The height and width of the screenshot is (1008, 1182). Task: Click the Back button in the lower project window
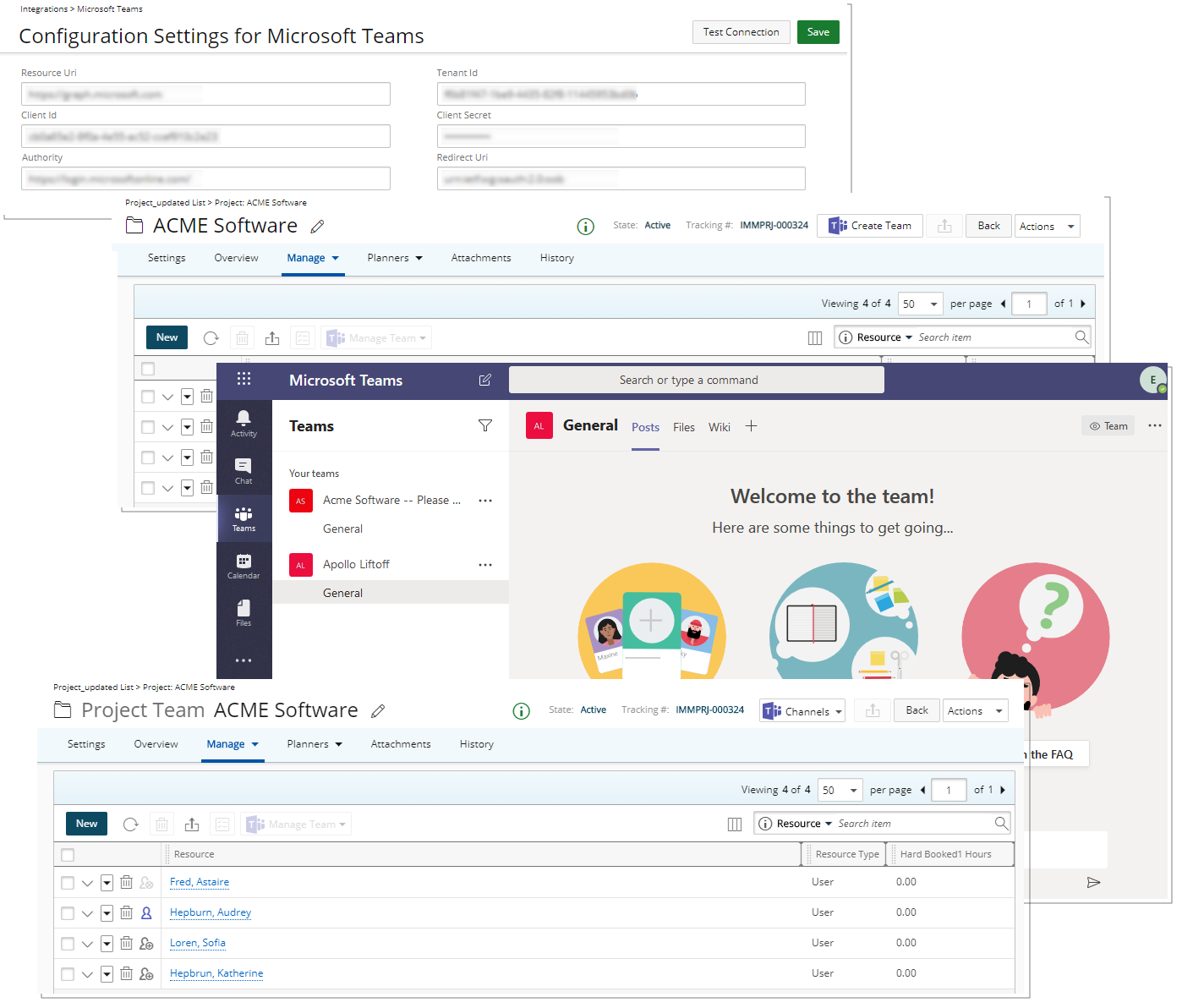coord(917,710)
